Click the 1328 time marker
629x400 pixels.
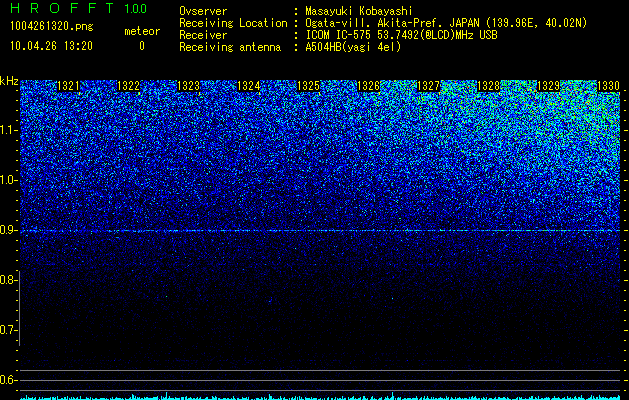pyautogui.click(x=489, y=86)
